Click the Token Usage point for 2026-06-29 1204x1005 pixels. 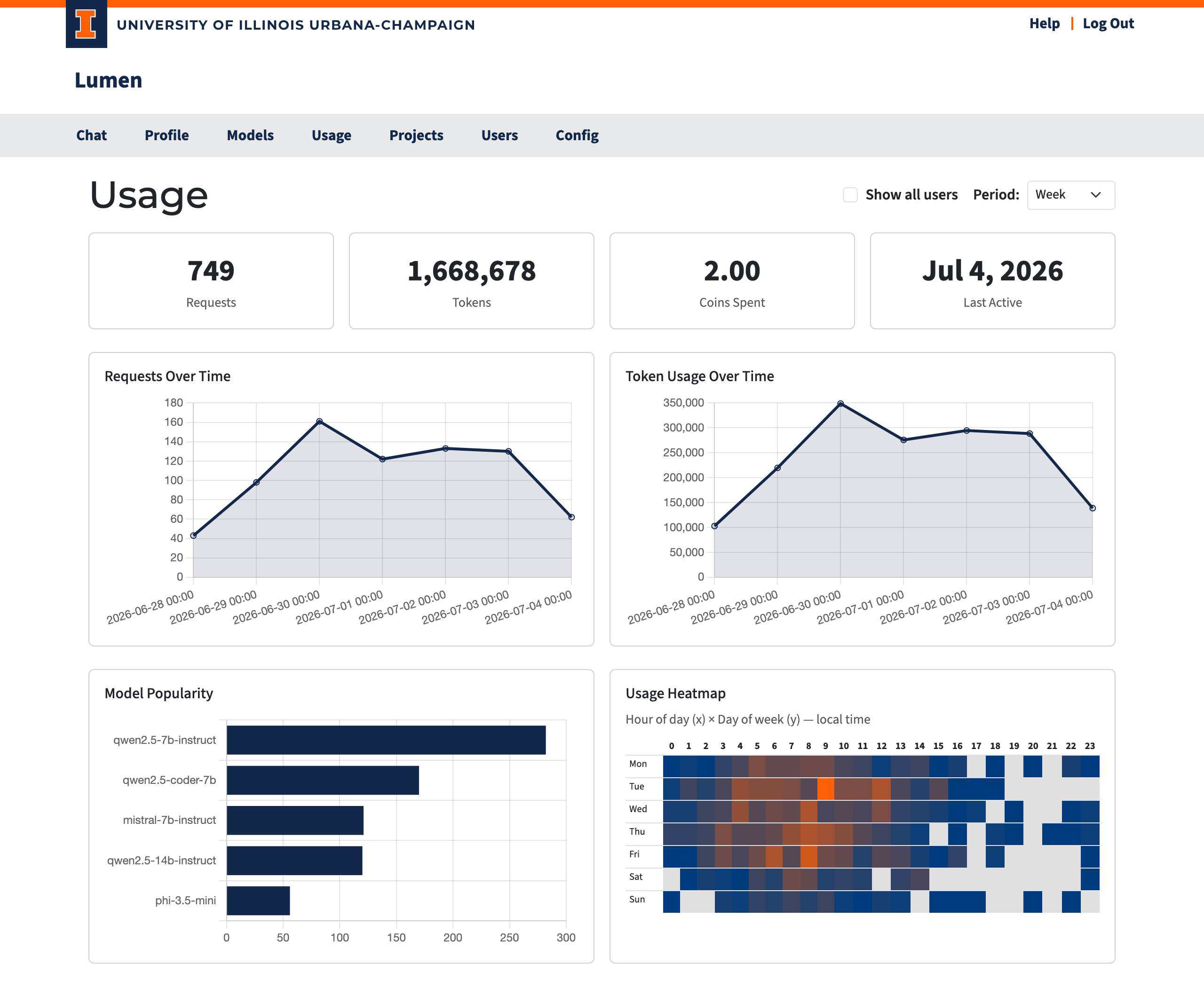tap(777, 468)
